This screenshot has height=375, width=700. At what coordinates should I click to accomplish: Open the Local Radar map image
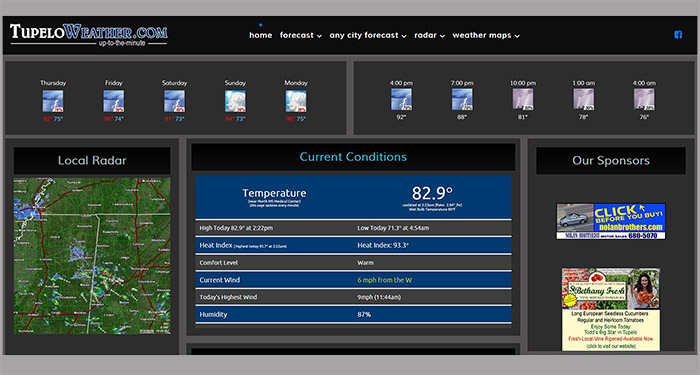click(92, 256)
